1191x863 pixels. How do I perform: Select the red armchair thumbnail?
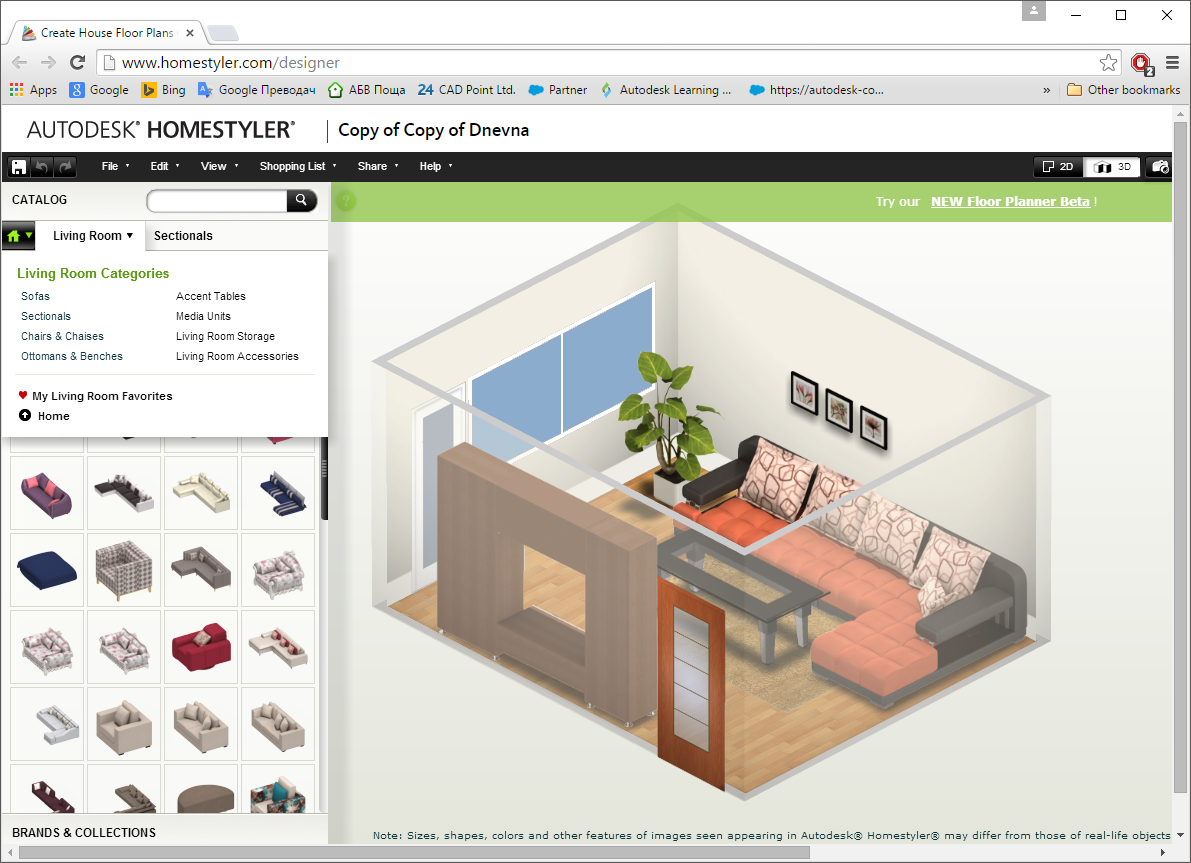pos(201,646)
